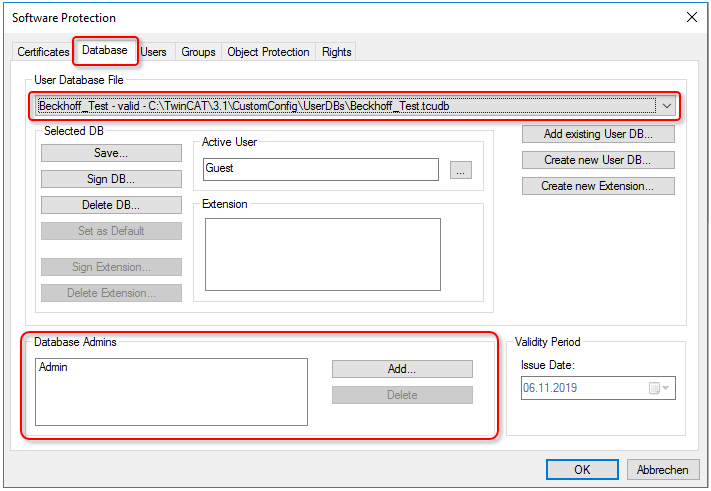
Task: Click the Save... button
Action: click(x=111, y=153)
